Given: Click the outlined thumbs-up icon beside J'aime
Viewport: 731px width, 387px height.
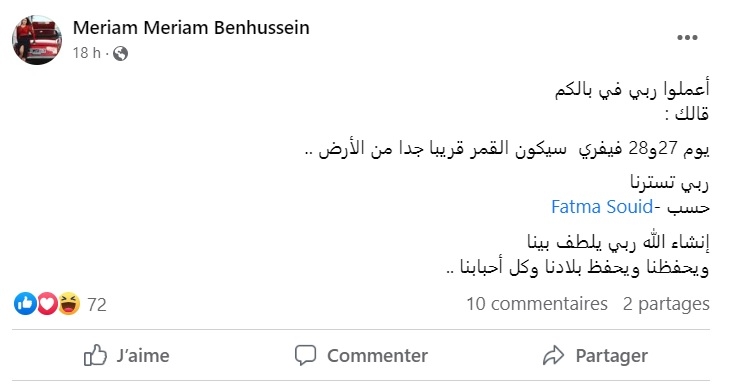Looking at the screenshot, I should coord(95,355).
